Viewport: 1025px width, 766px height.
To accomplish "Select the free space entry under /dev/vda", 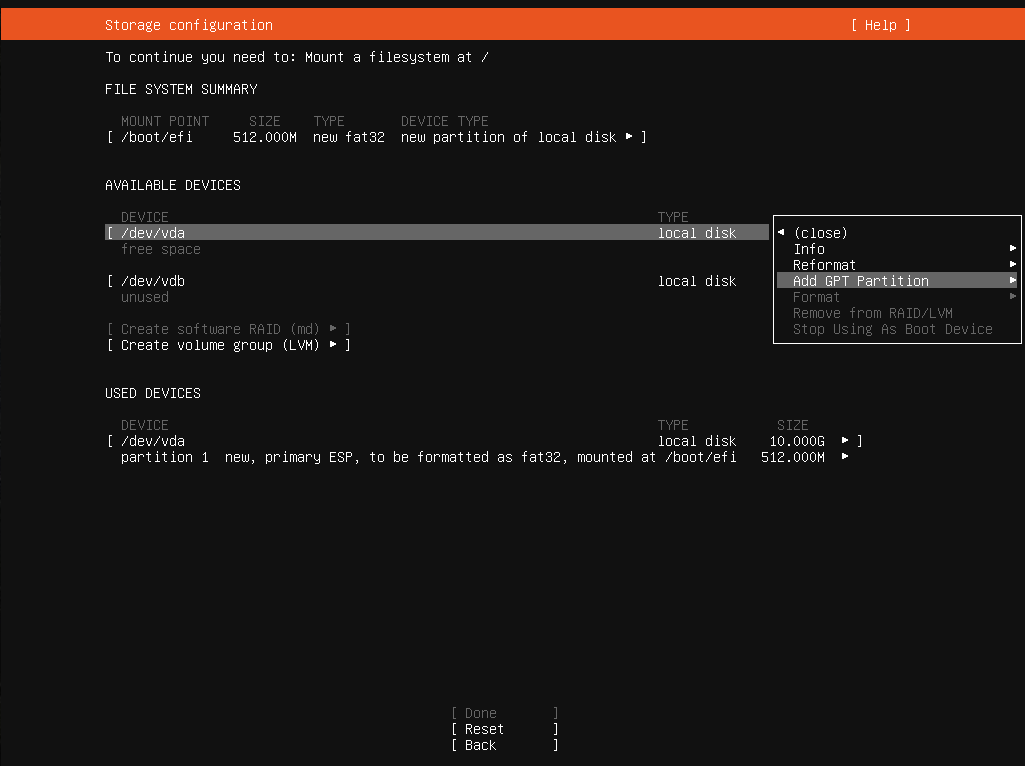I will (x=160, y=249).
